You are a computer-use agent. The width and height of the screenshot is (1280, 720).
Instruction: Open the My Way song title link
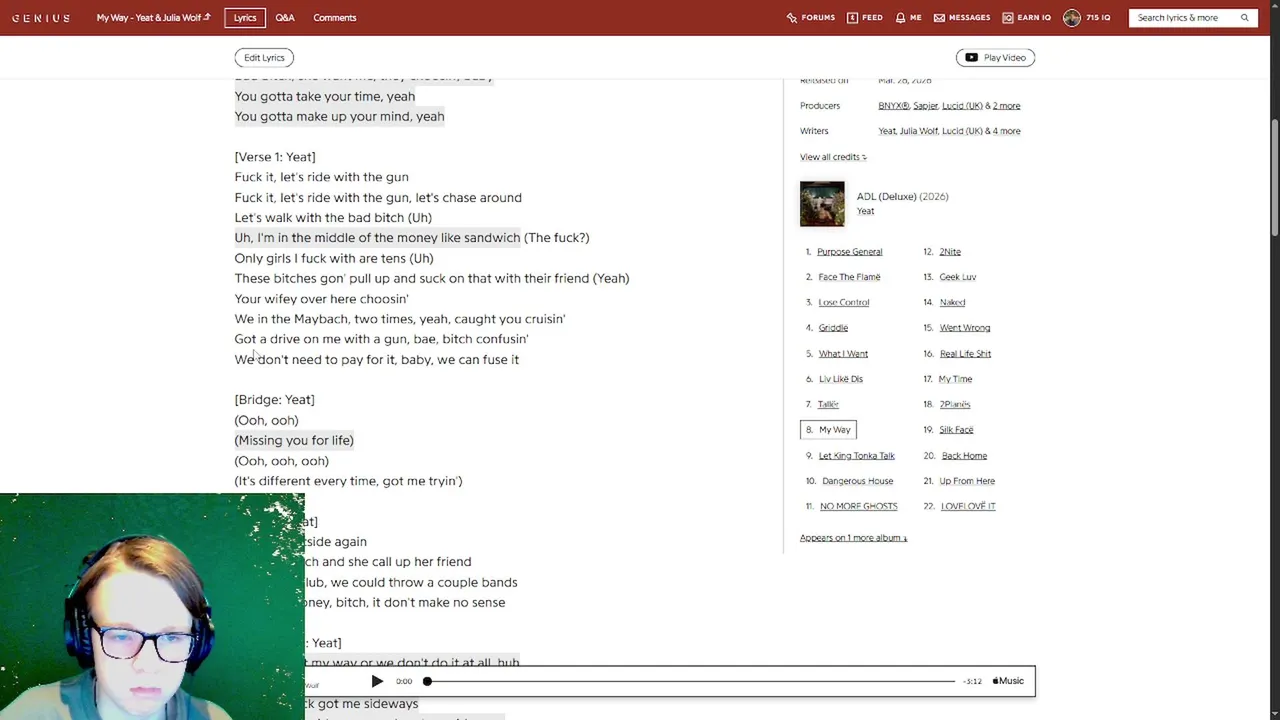(153, 18)
